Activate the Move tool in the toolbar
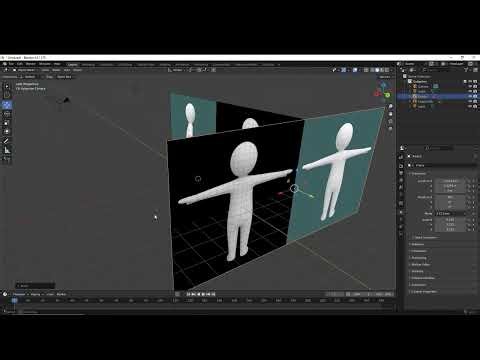This screenshot has width=480, height=360. [7, 105]
